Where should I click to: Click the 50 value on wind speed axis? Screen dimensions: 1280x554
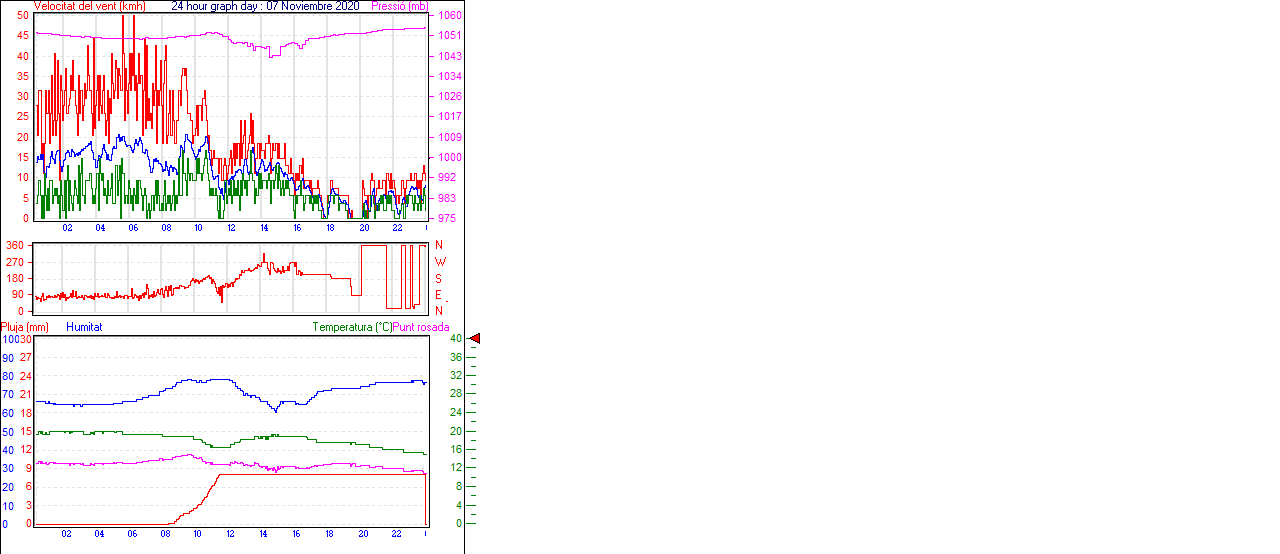23,16
